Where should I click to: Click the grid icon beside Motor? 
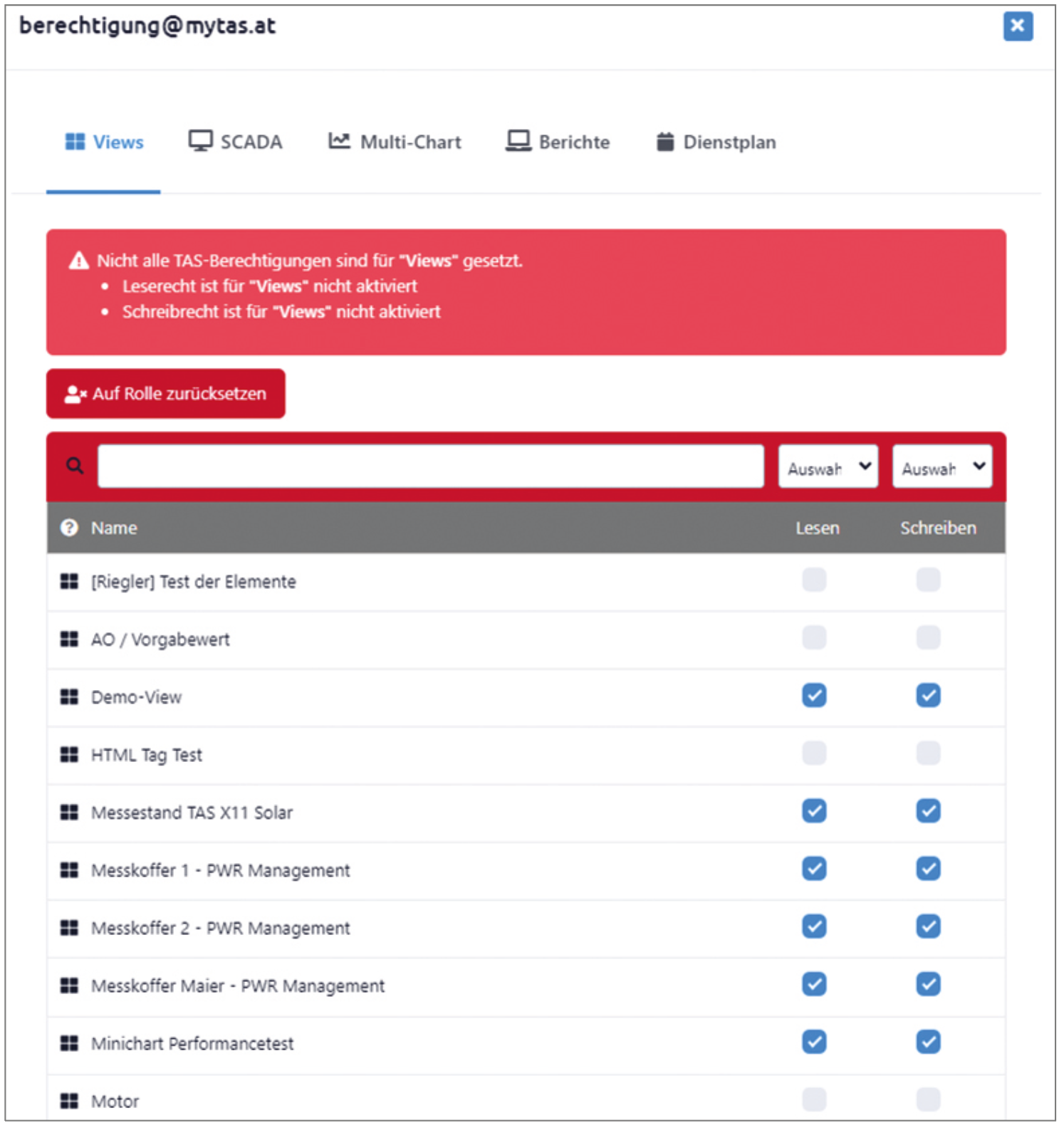click(69, 1101)
